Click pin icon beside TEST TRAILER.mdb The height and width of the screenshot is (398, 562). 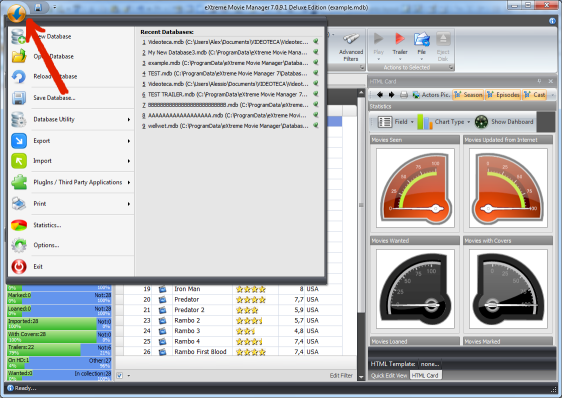[316, 94]
